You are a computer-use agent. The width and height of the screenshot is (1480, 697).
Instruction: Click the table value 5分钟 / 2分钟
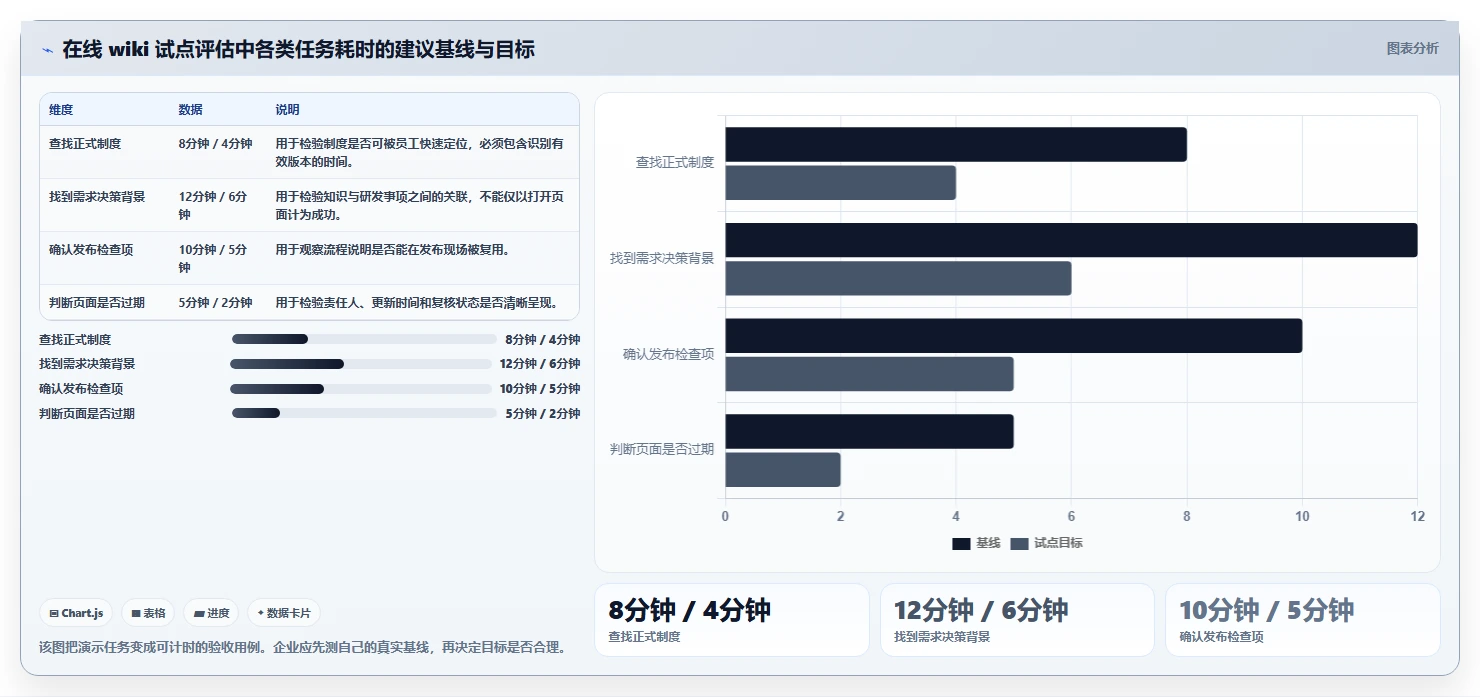click(x=215, y=303)
